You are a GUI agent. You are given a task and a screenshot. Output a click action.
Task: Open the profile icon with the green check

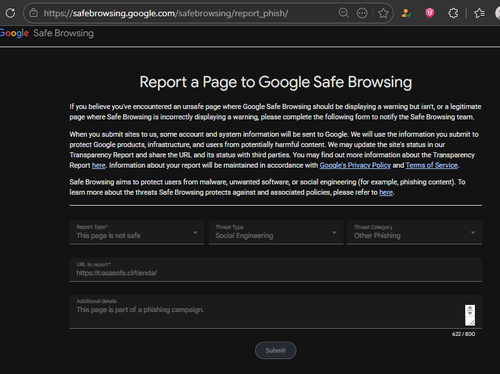[x=406, y=13]
